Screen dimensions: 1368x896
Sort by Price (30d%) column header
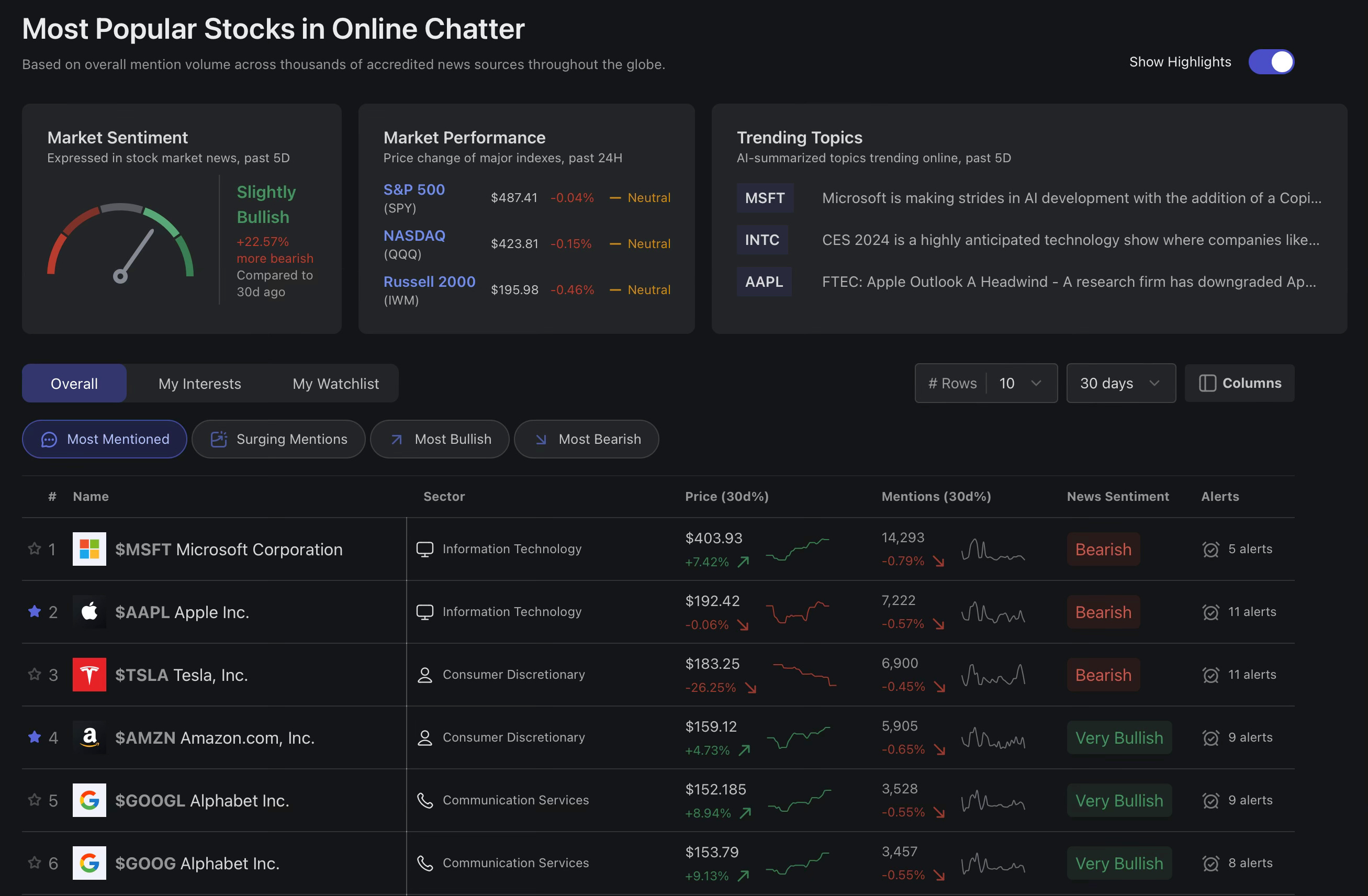726,497
